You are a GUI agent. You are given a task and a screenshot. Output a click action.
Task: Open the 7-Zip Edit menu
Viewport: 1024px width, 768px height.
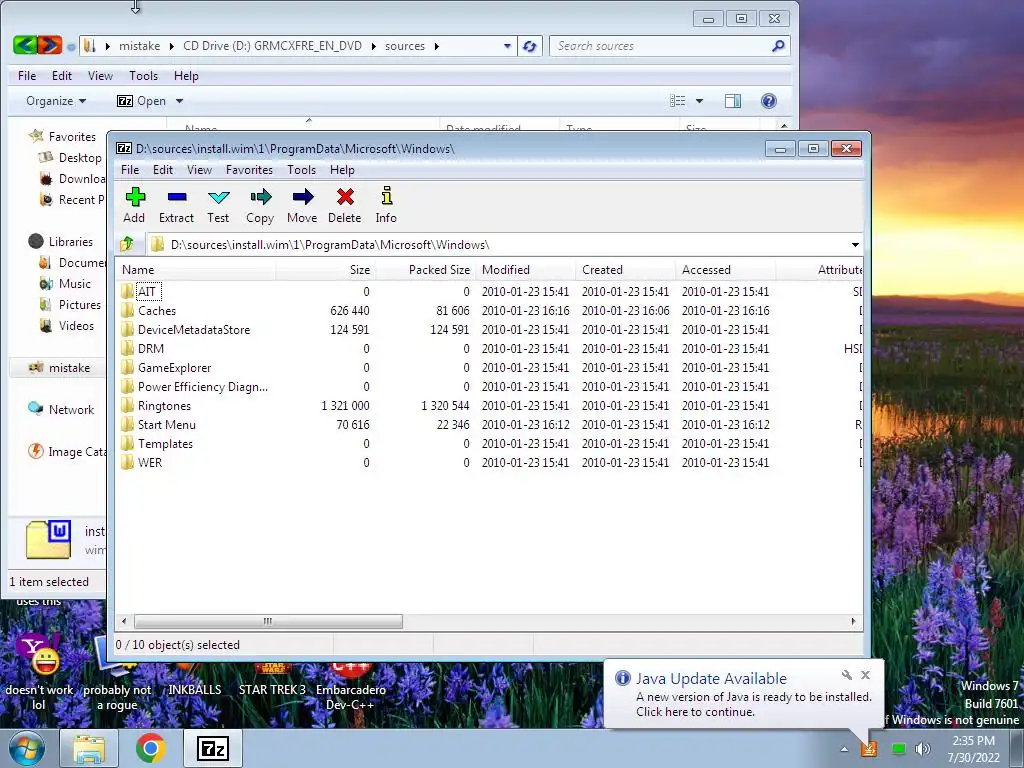point(163,170)
